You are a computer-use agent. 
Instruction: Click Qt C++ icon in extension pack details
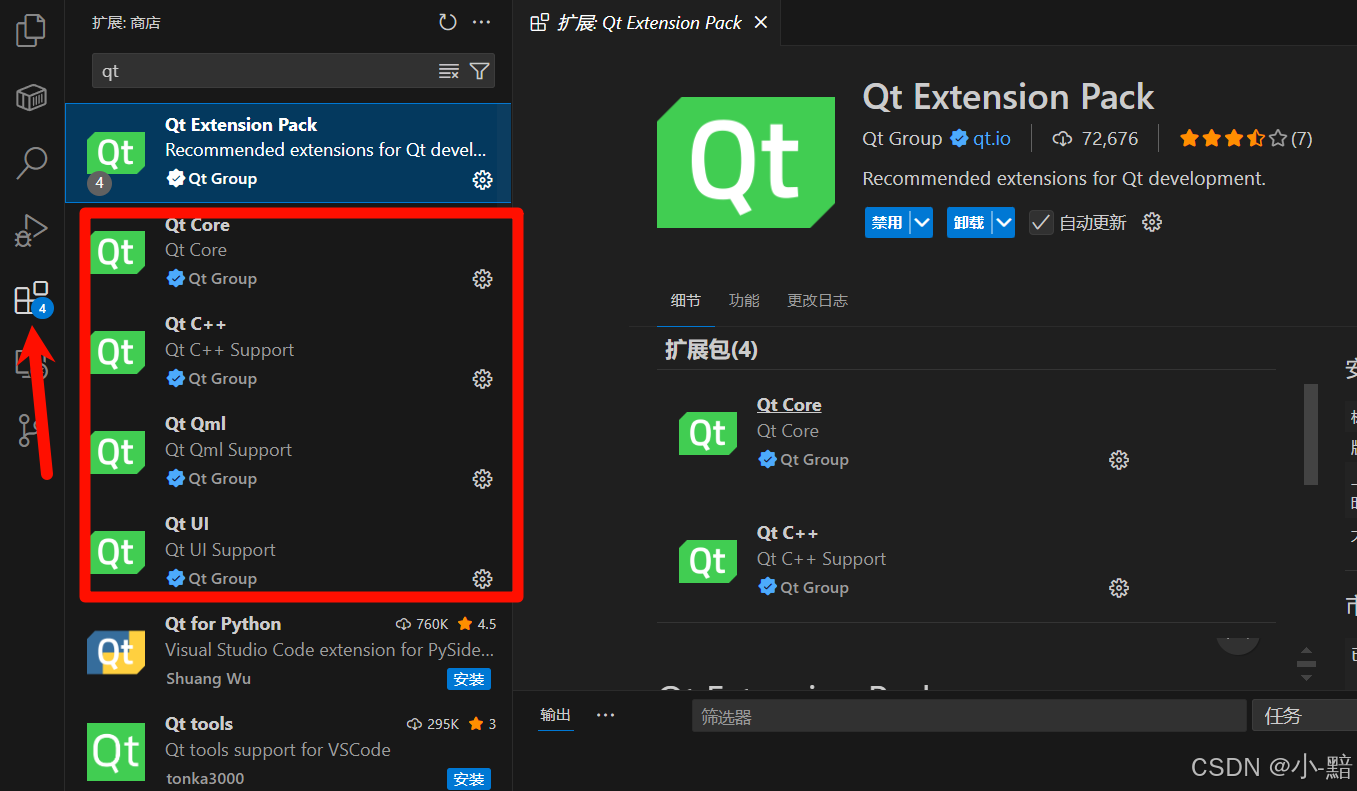pos(708,561)
